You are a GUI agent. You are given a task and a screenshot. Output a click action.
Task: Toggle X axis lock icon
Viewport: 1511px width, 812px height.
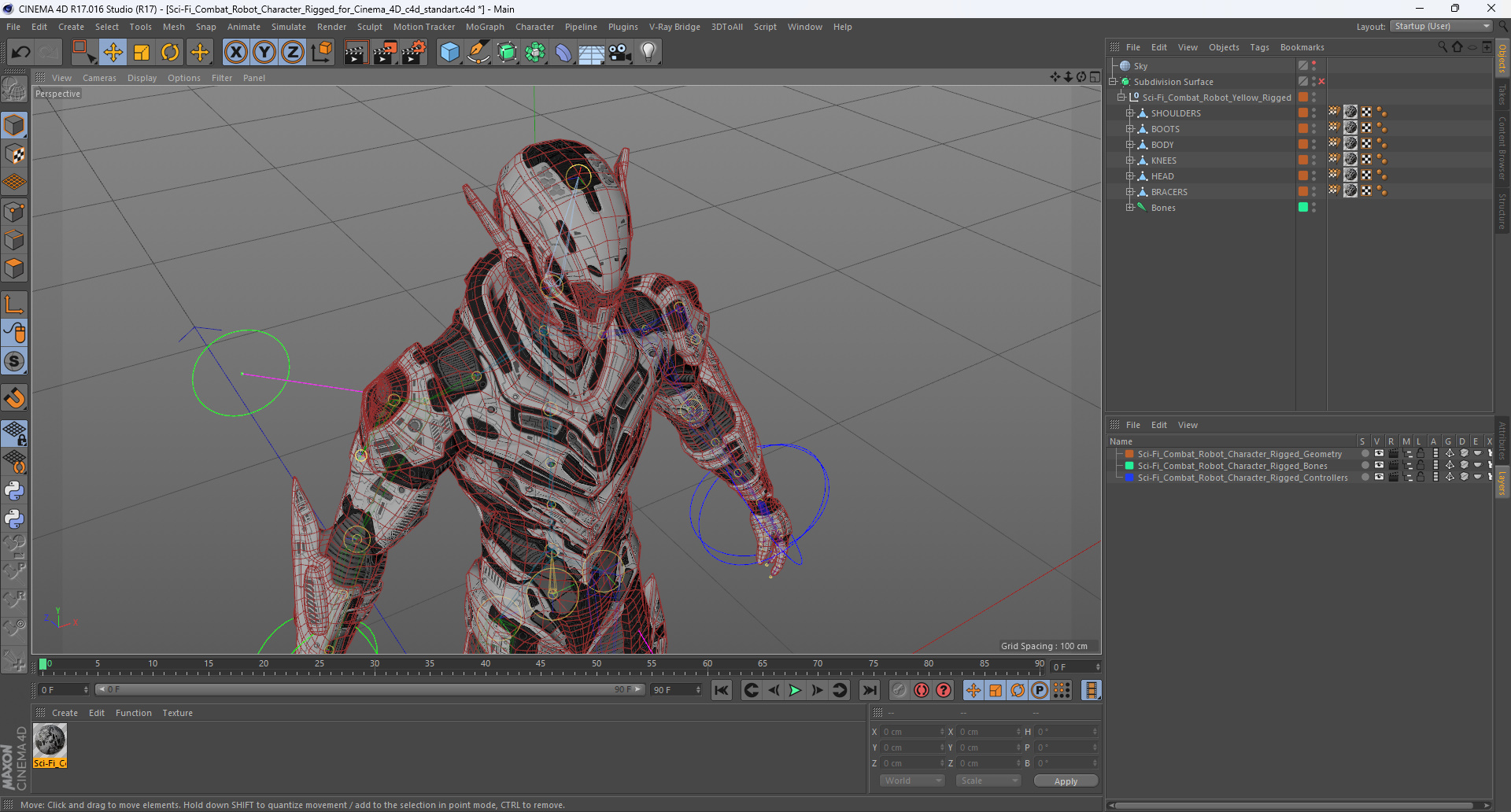tap(235, 53)
